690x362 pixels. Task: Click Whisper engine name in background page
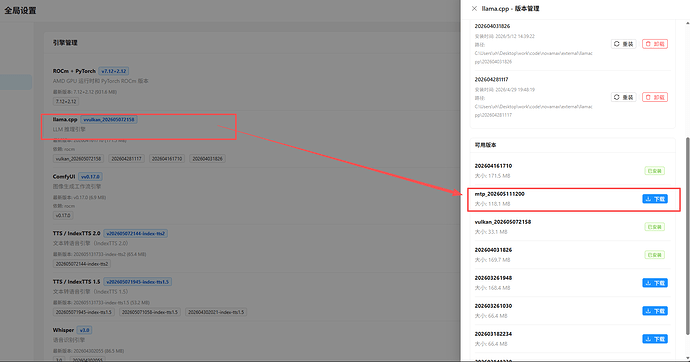pyautogui.click(x=63, y=330)
